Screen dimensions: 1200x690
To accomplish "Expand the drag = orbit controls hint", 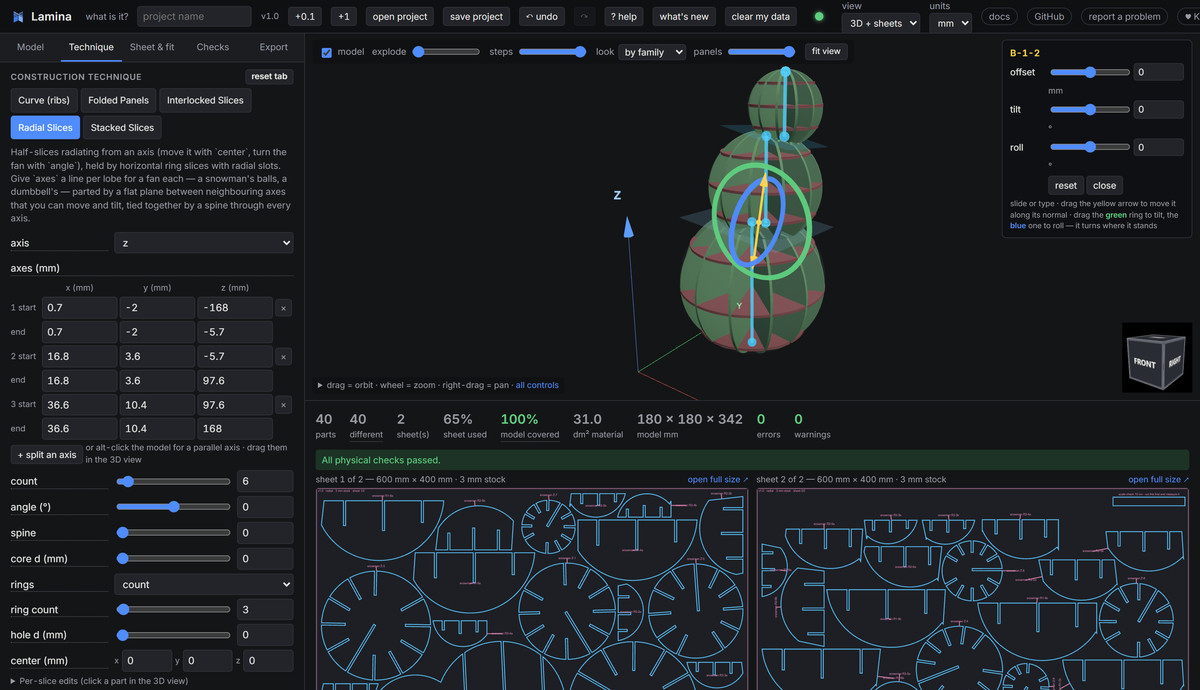I will click(x=413, y=385).
